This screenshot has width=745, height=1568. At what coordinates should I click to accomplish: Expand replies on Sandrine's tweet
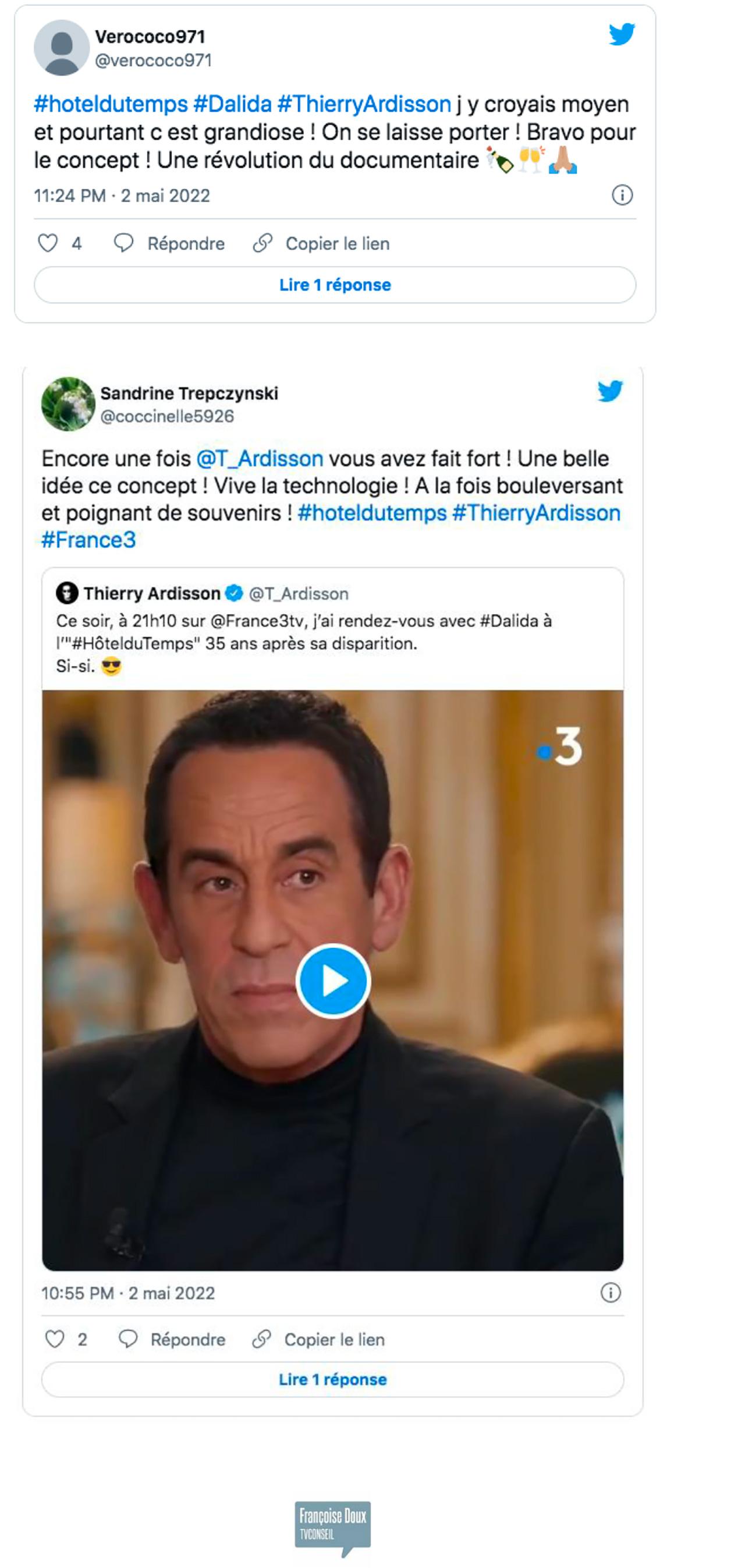click(332, 1379)
